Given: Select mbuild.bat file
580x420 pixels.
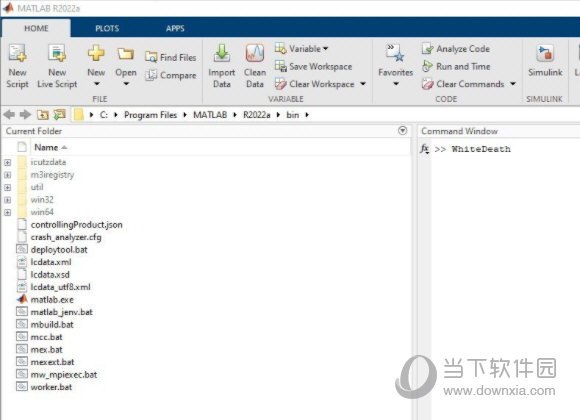Looking at the screenshot, I should pyautogui.click(x=45, y=325).
